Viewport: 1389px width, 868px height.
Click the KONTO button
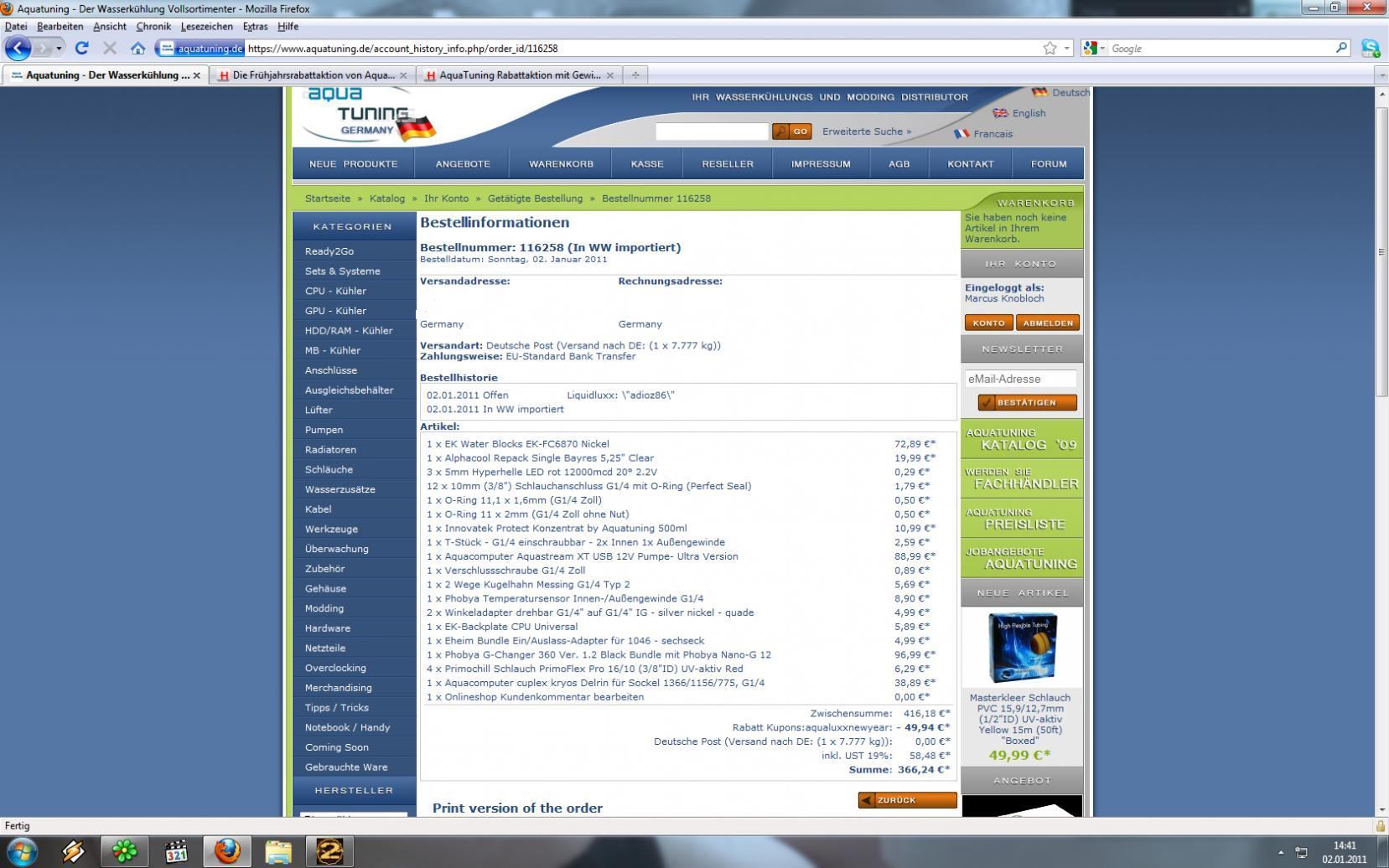(x=989, y=323)
